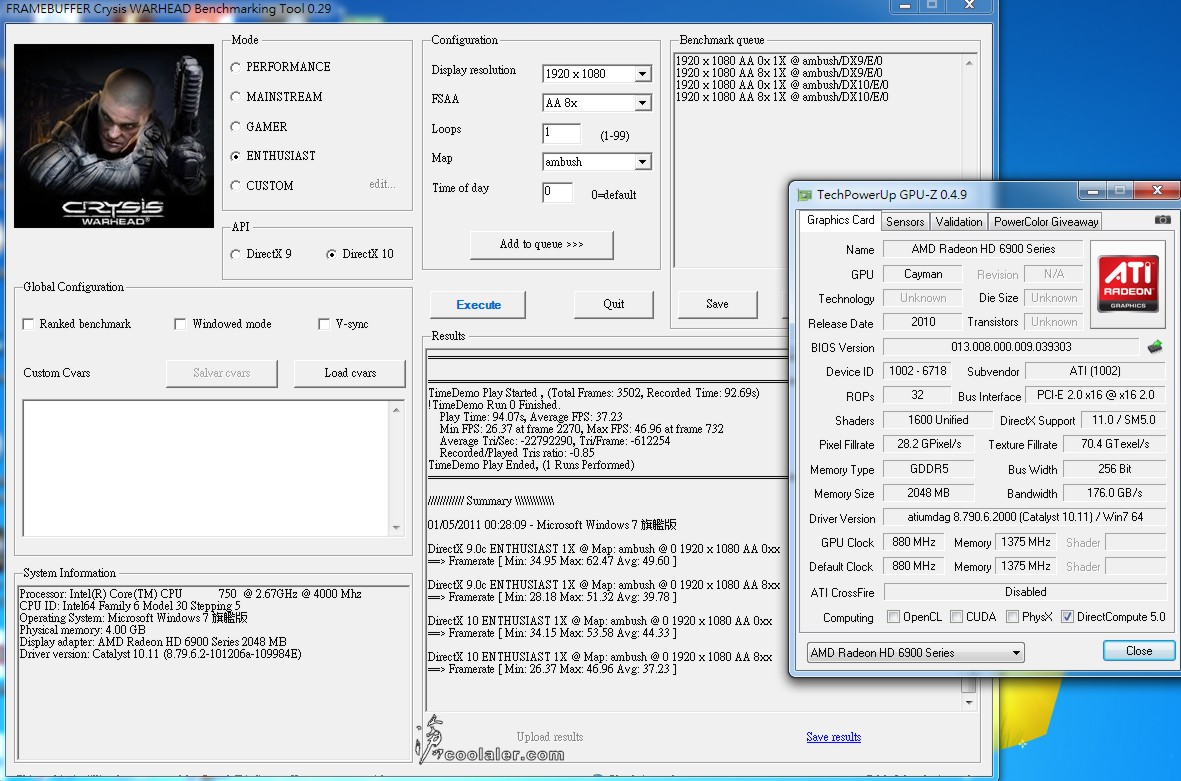The width and height of the screenshot is (1181, 781).
Task: Click the Device ID 1002 - 6718 field
Action: coord(917,371)
